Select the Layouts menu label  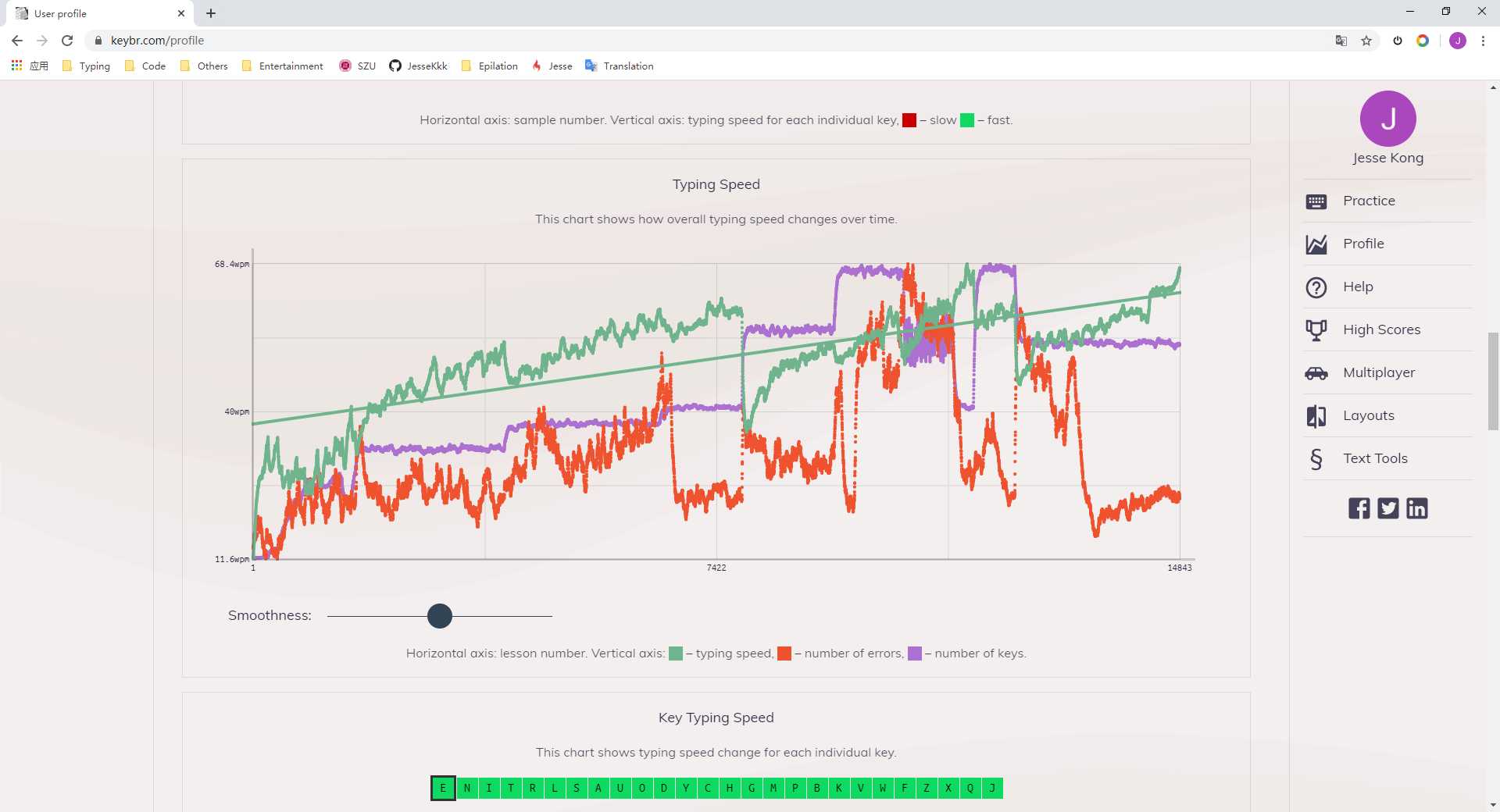(1368, 415)
